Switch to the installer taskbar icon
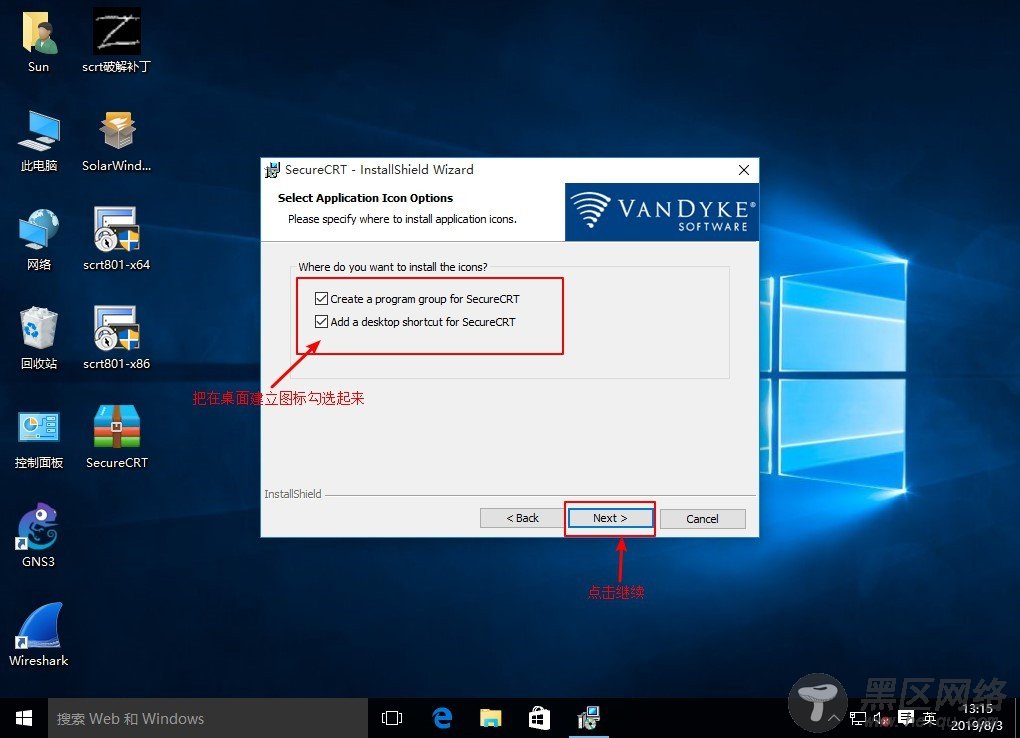 (589, 718)
